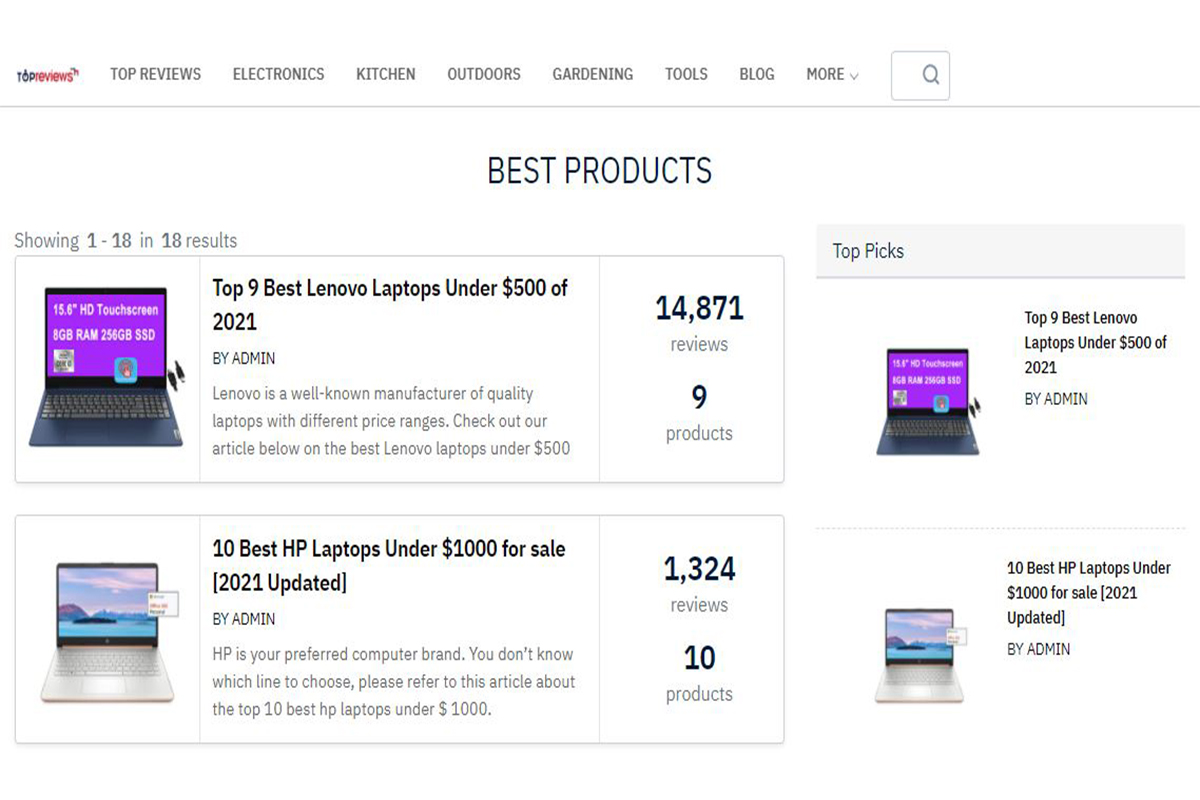The height and width of the screenshot is (800, 1200).
Task: Select the OUTDOORS menu item
Action: click(x=484, y=74)
